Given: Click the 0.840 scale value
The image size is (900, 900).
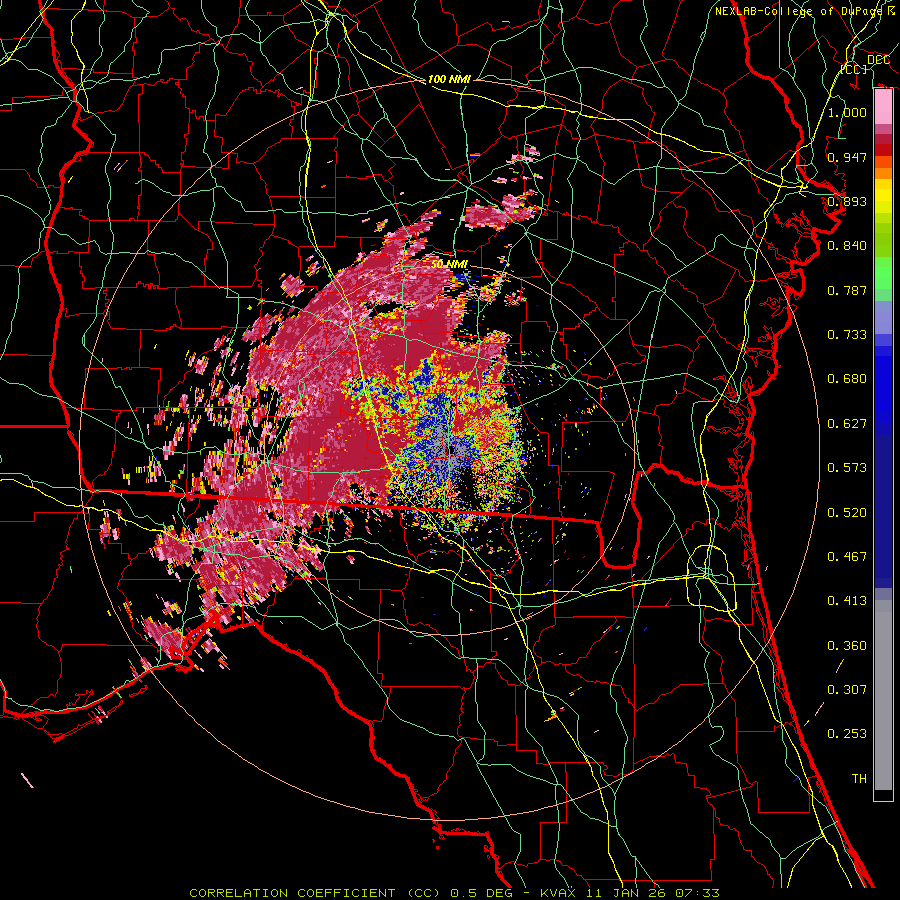Looking at the screenshot, I should [847, 246].
